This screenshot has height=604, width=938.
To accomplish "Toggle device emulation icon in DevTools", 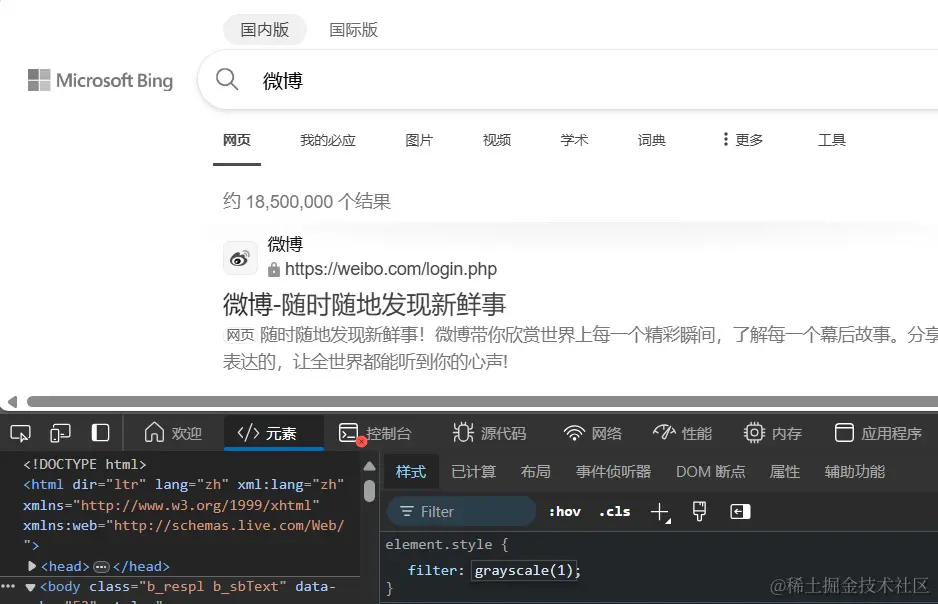I will coord(60,433).
